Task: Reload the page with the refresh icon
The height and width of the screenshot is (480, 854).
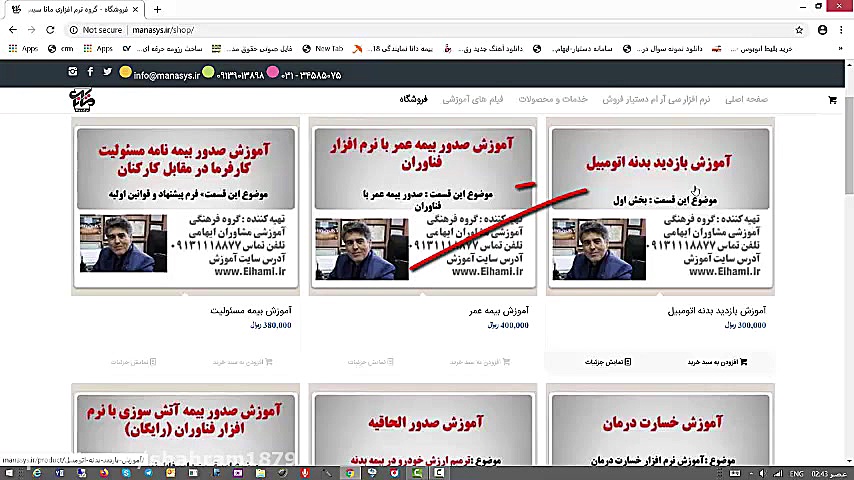Action: pyautogui.click(x=50, y=30)
